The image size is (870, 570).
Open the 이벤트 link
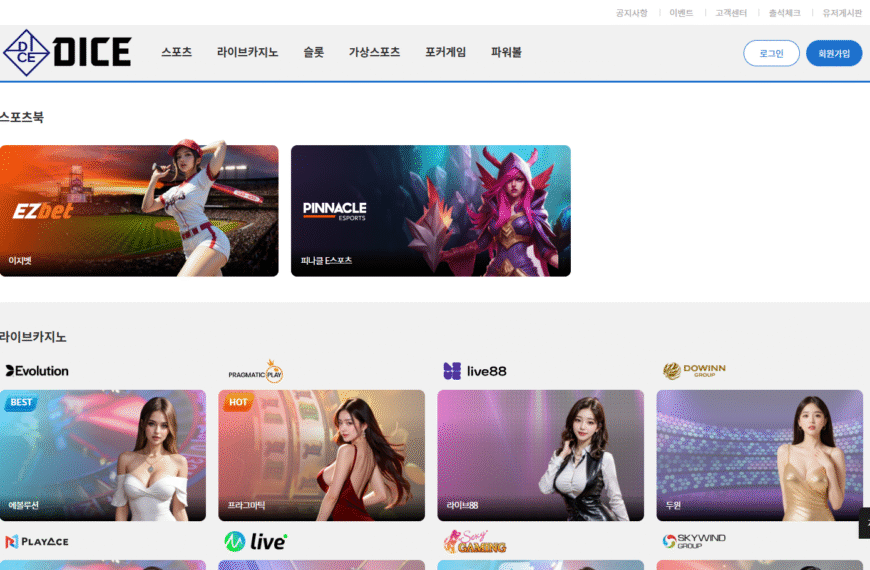(681, 13)
